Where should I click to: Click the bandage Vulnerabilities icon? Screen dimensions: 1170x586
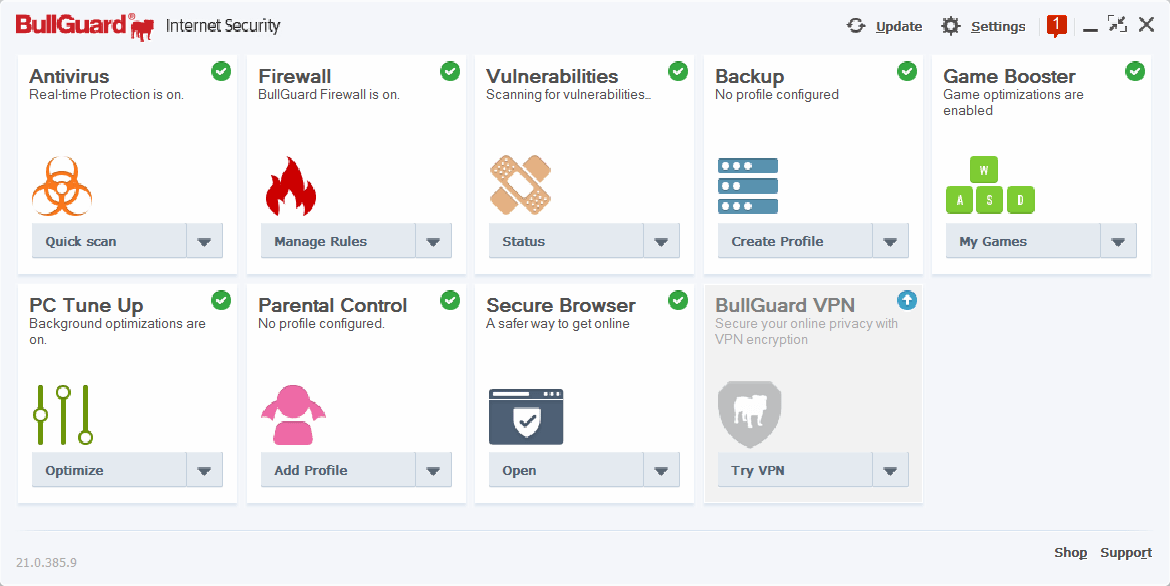click(x=520, y=185)
